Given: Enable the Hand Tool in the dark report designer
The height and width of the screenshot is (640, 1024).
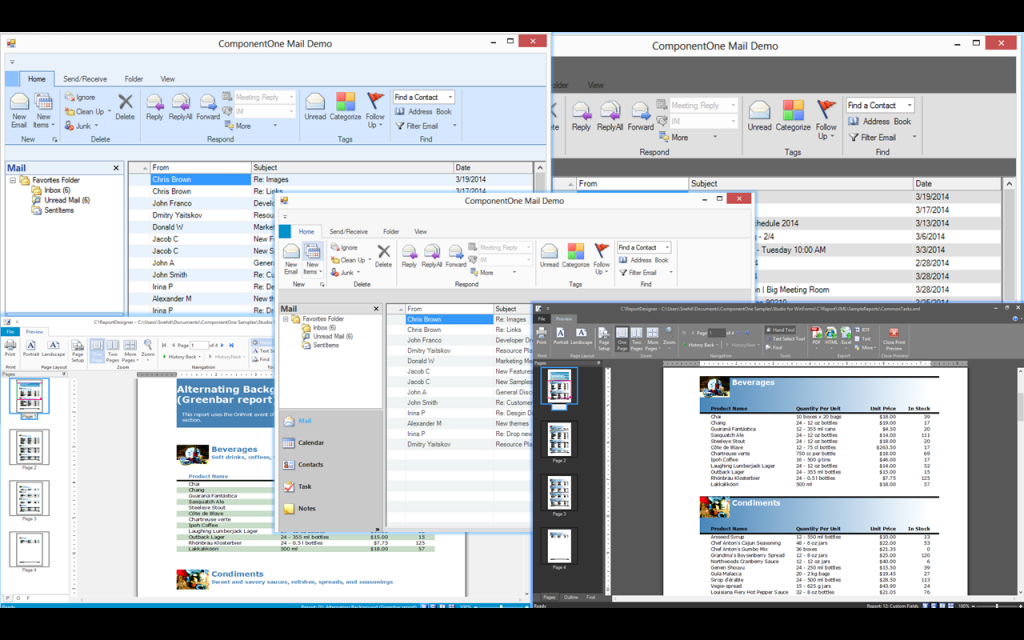Looking at the screenshot, I should tap(780, 330).
